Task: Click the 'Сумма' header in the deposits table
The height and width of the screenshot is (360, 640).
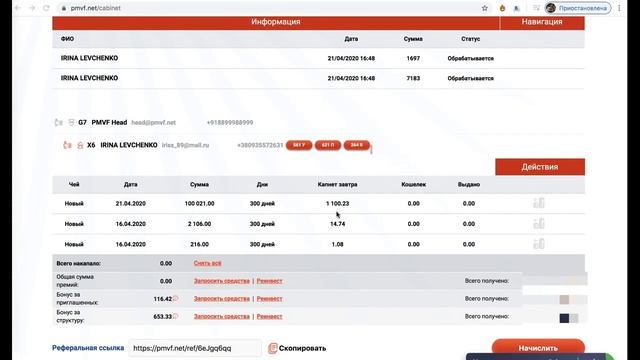Action: 199,184
